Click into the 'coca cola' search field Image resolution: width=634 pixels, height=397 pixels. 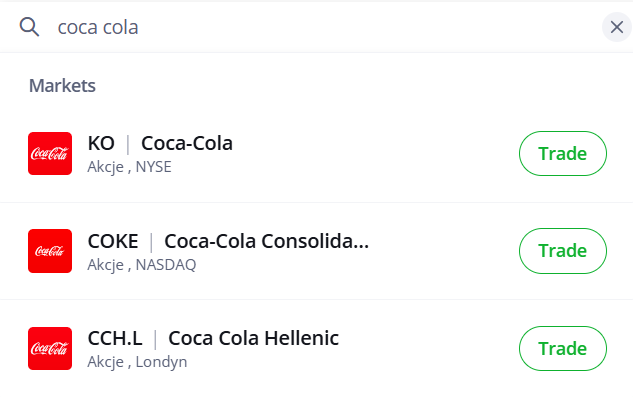click(x=323, y=27)
